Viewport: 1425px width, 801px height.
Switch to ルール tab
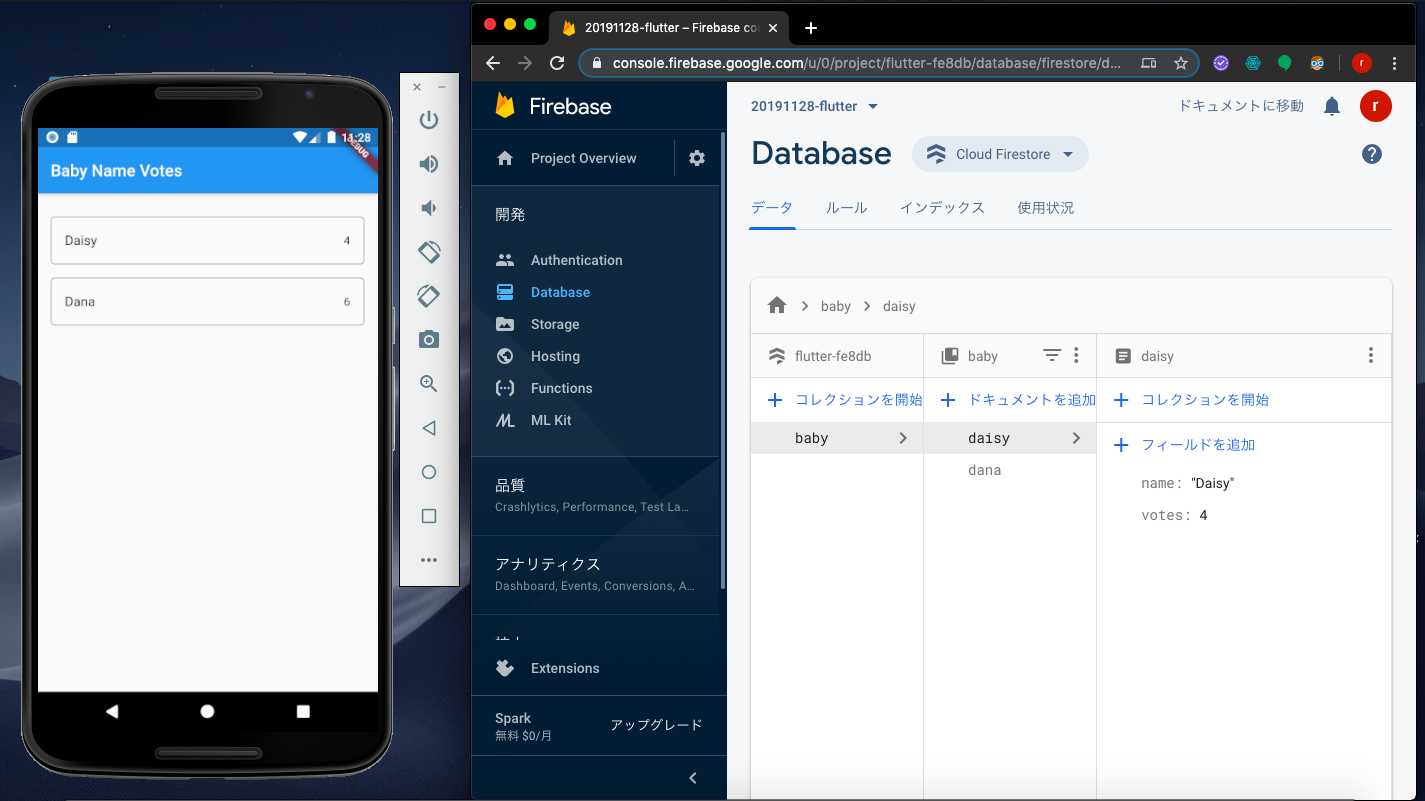tap(847, 208)
